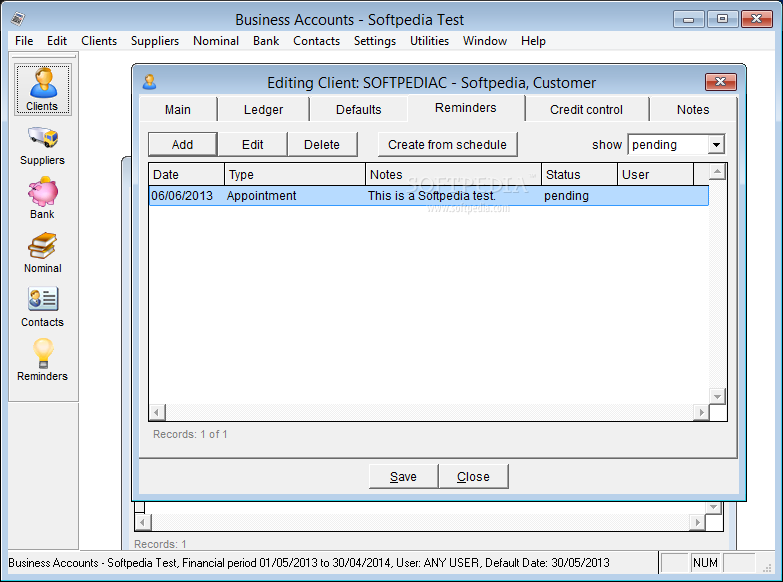Click reminders list scroll right arrow

tap(701, 413)
